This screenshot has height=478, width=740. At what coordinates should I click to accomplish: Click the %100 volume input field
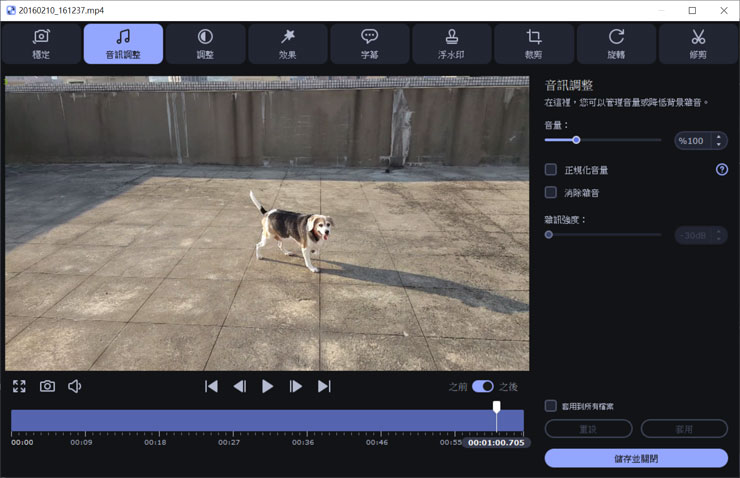pyautogui.click(x=692, y=141)
